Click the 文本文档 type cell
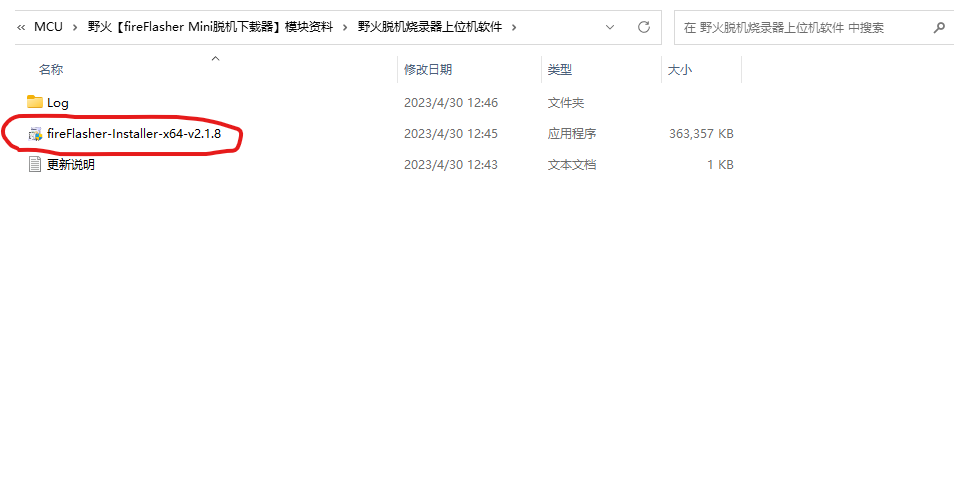The image size is (954, 479). [x=572, y=164]
